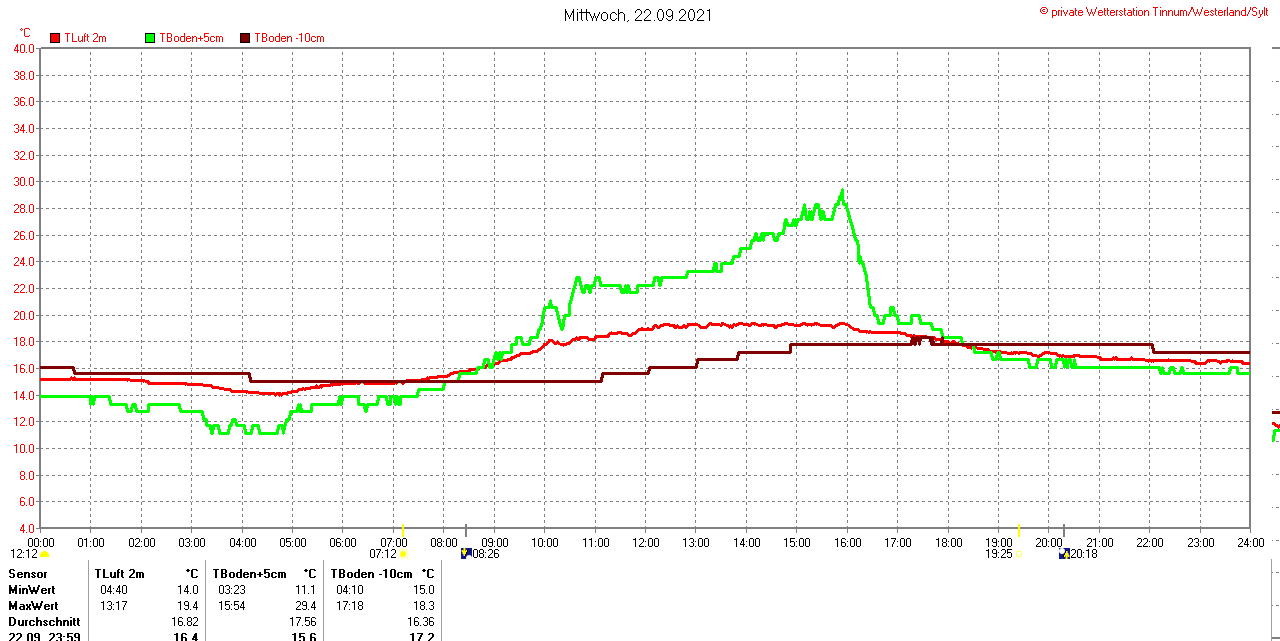Viewport: 1280px width, 641px height.
Task: Click the sunset icon at 19:25
Action: click(1018, 554)
